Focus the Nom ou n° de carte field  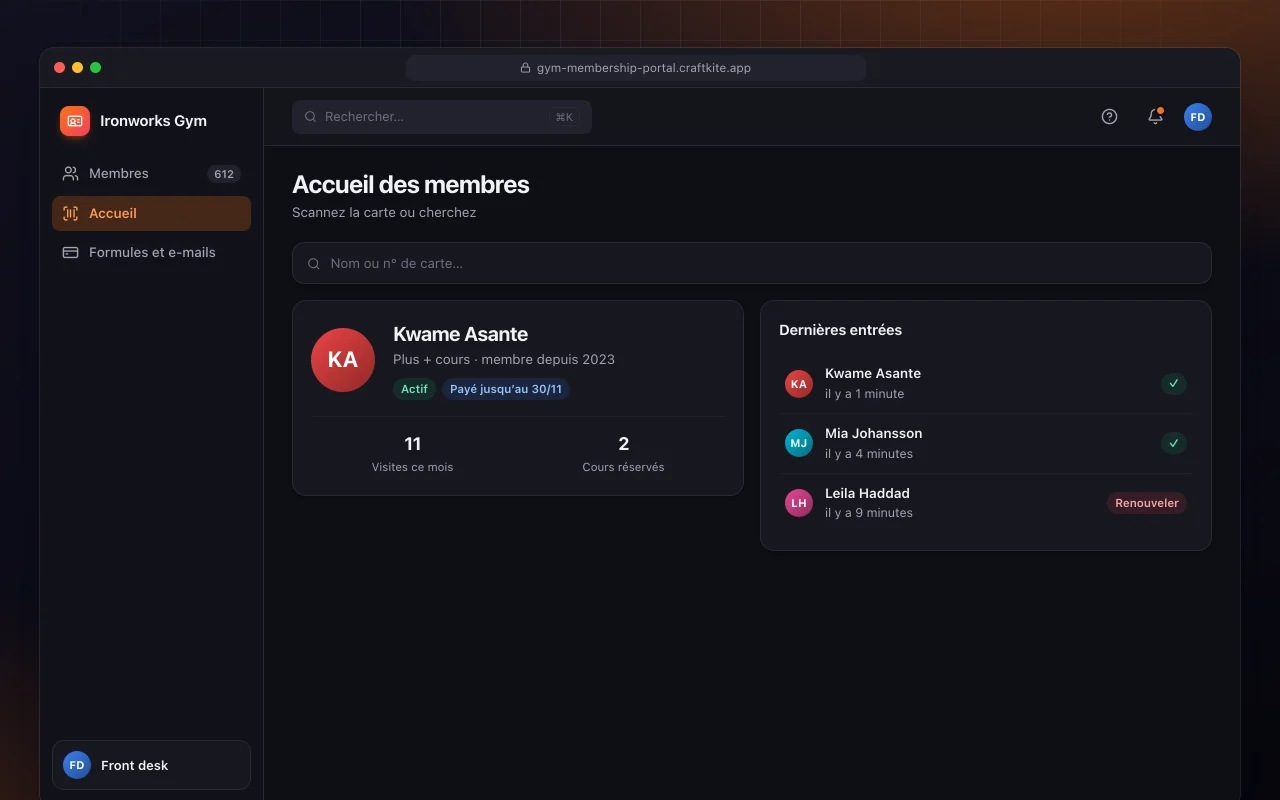tap(752, 263)
